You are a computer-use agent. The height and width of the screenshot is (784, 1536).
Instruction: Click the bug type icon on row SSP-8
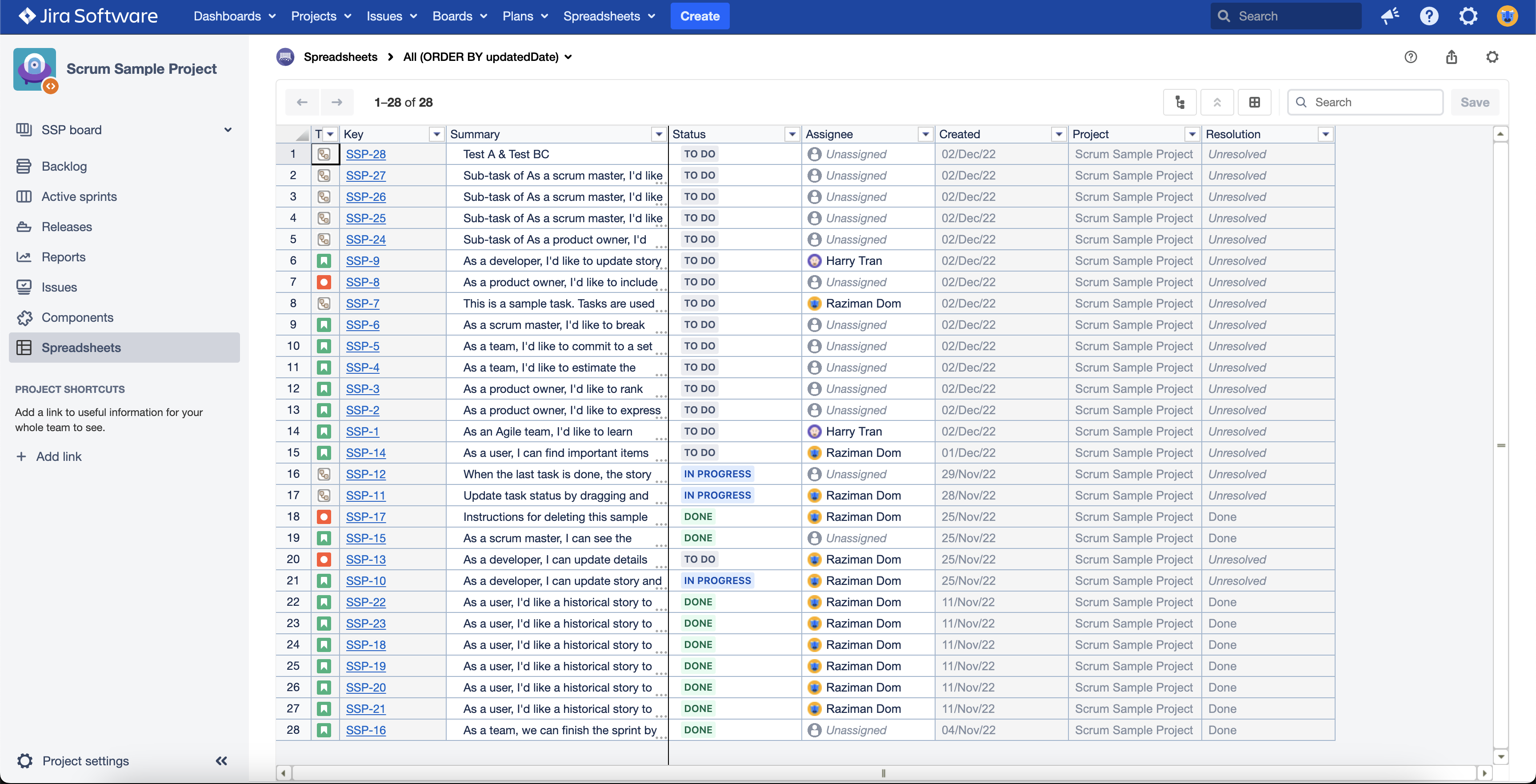coord(324,282)
